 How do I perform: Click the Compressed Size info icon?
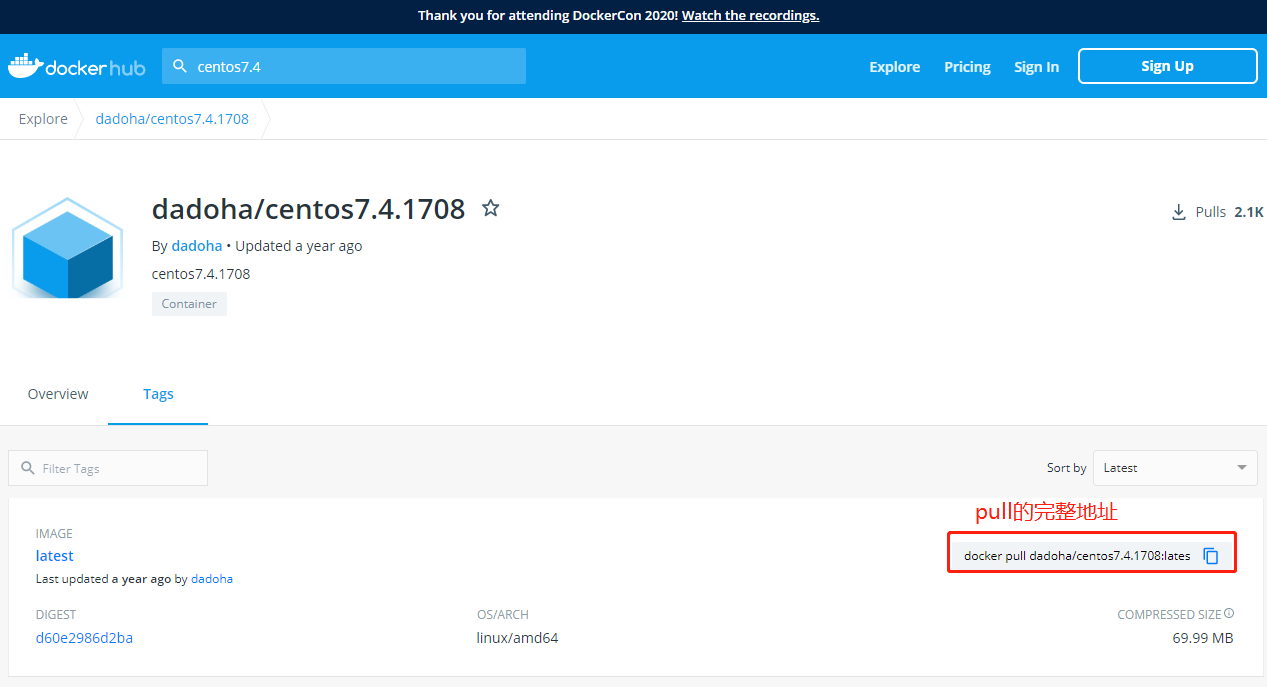click(1229, 614)
